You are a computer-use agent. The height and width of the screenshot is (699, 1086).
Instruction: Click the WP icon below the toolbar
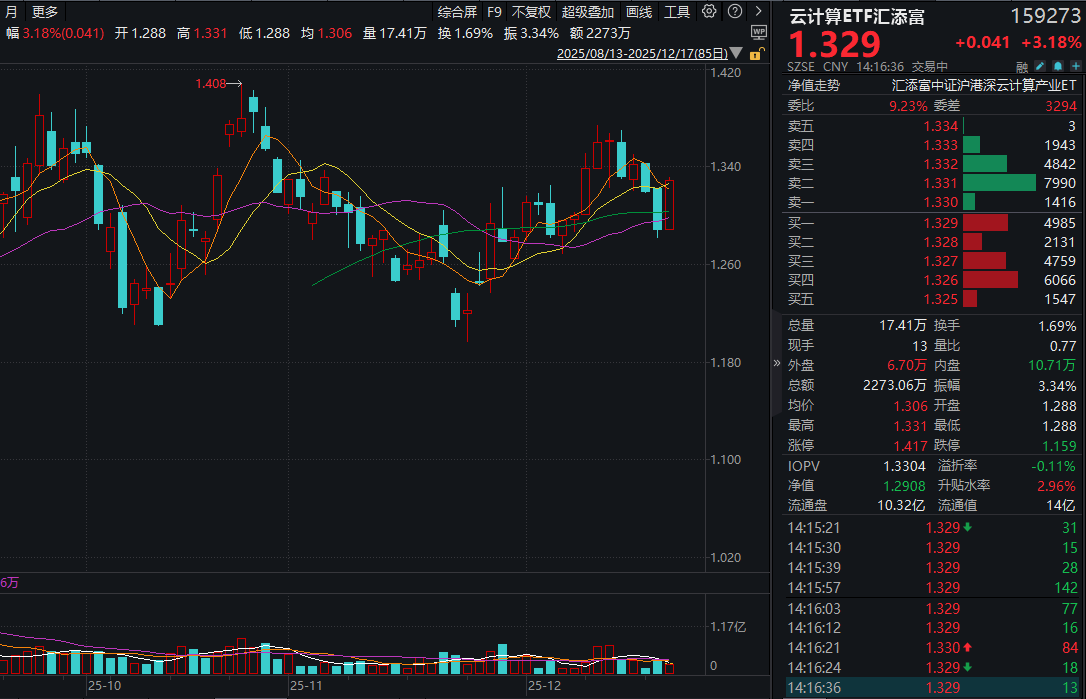click(759, 32)
